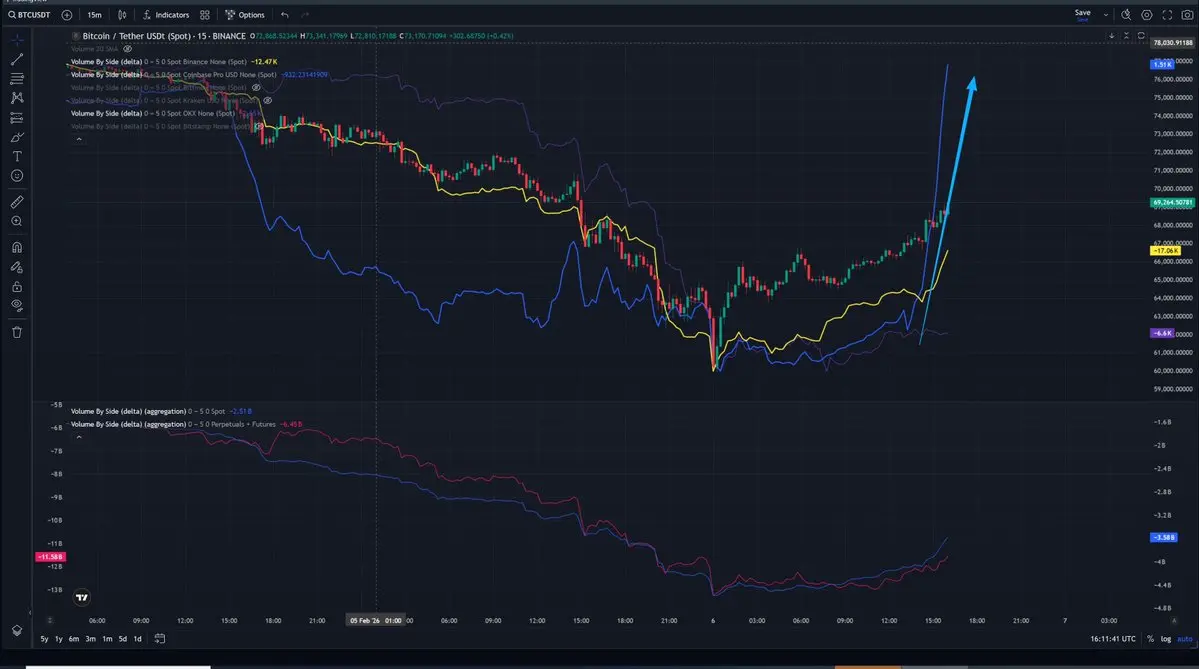Select the Text annotation tool

pyautogui.click(x=17, y=156)
